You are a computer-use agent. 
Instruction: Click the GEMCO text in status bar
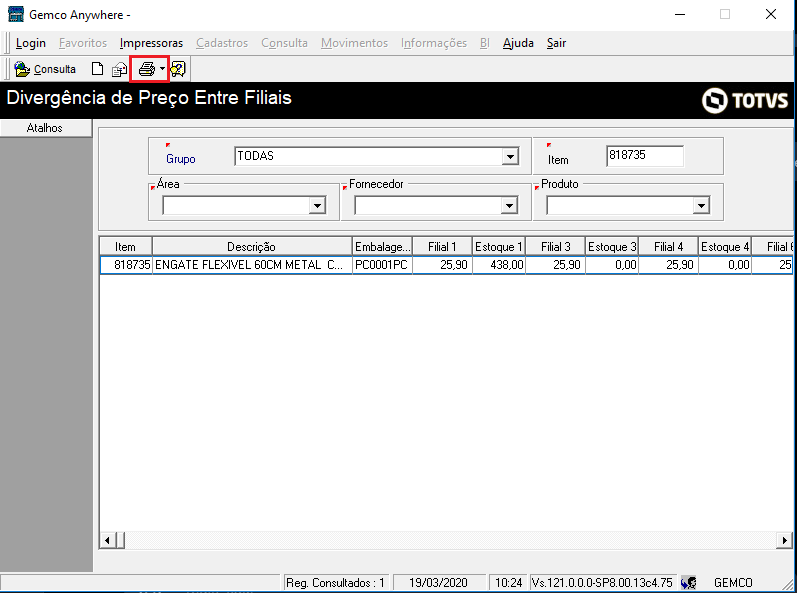click(x=733, y=582)
